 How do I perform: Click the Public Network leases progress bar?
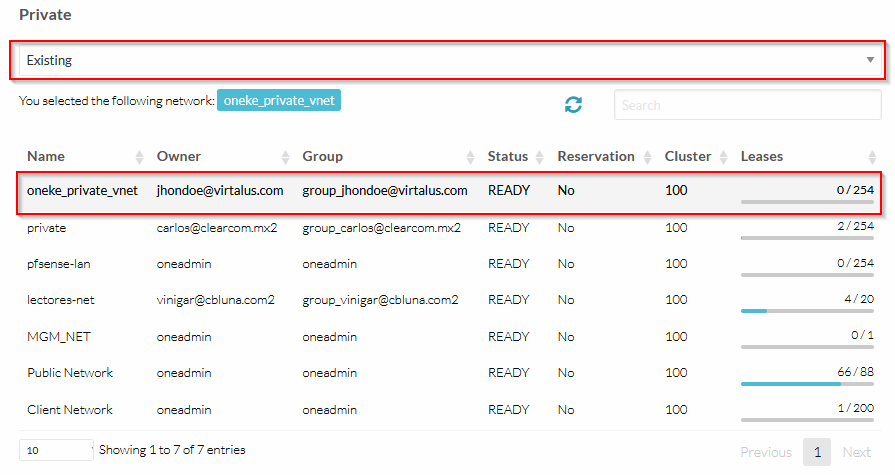[806, 383]
